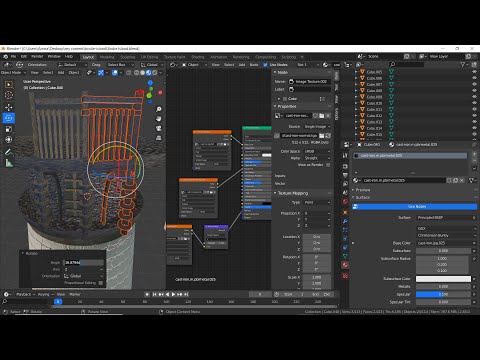Play the animation forward
480x360 pixels.
173,294
